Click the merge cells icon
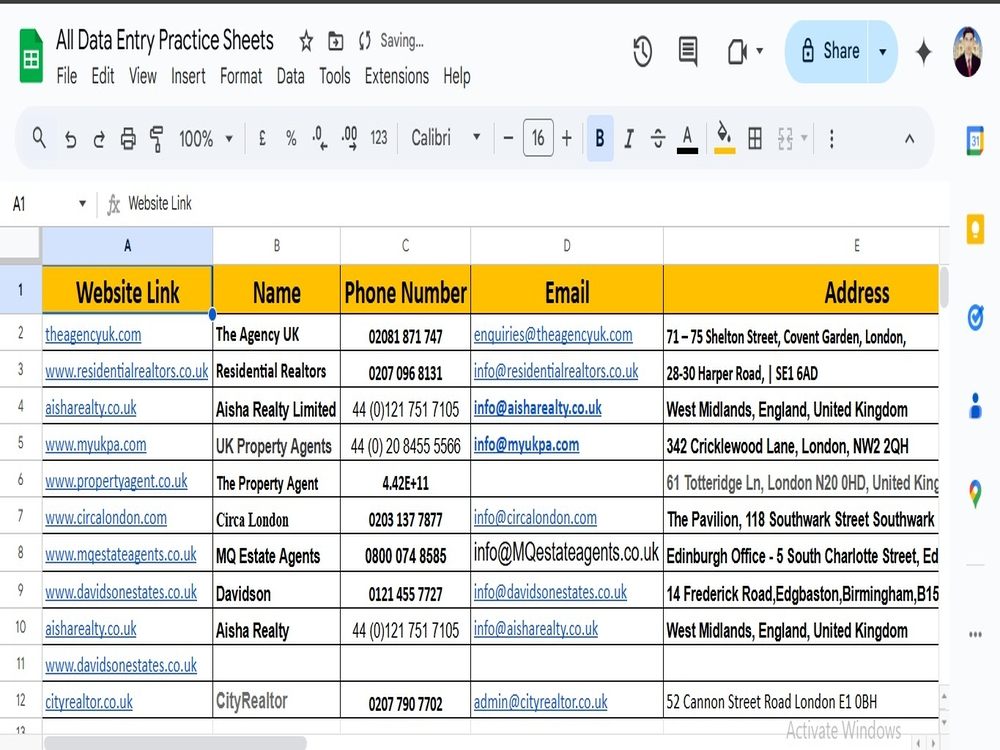Screen dimensions: 1000x750 [x=785, y=138]
